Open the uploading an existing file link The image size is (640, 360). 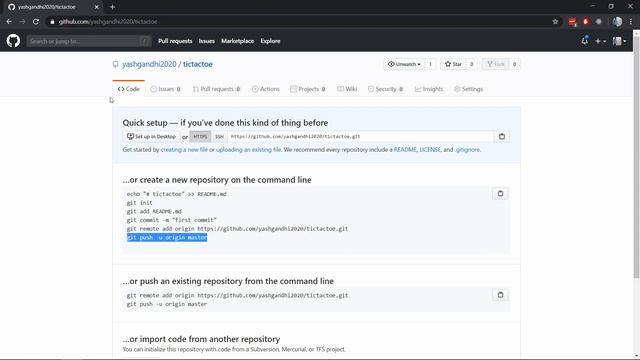point(248,150)
